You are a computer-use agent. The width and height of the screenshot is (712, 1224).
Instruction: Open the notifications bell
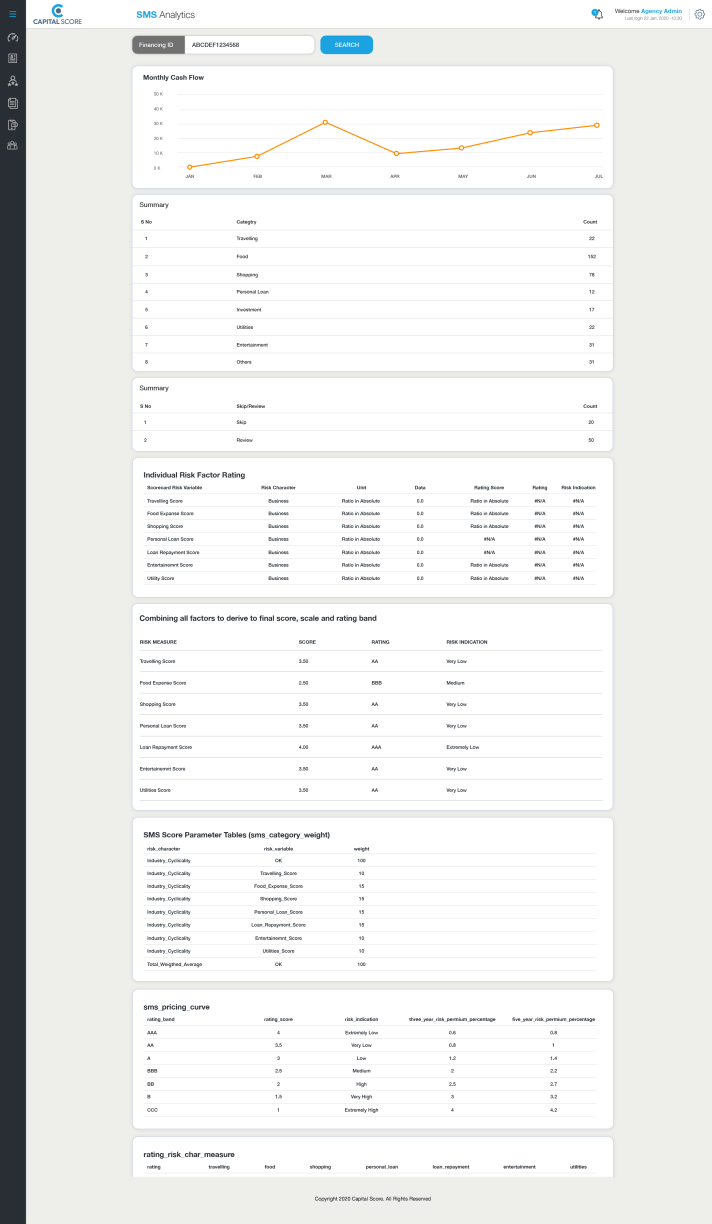(x=597, y=14)
